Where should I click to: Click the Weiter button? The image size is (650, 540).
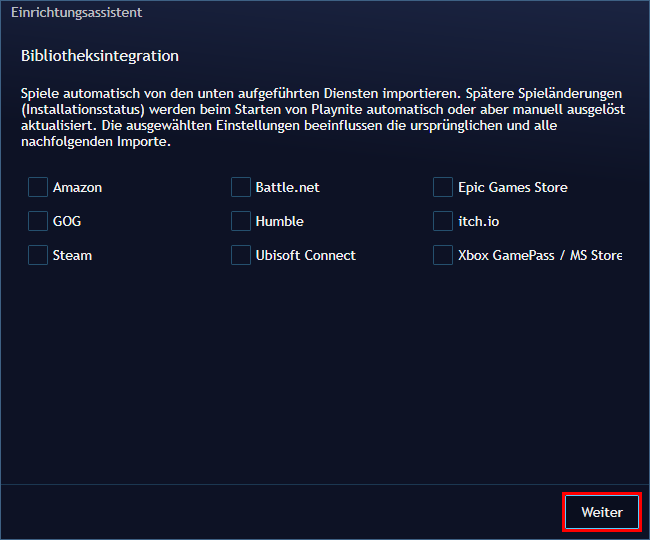601,512
